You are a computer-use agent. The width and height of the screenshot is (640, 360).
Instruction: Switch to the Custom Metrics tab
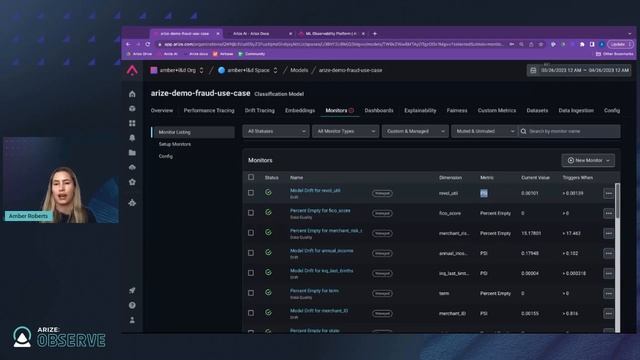click(x=497, y=111)
